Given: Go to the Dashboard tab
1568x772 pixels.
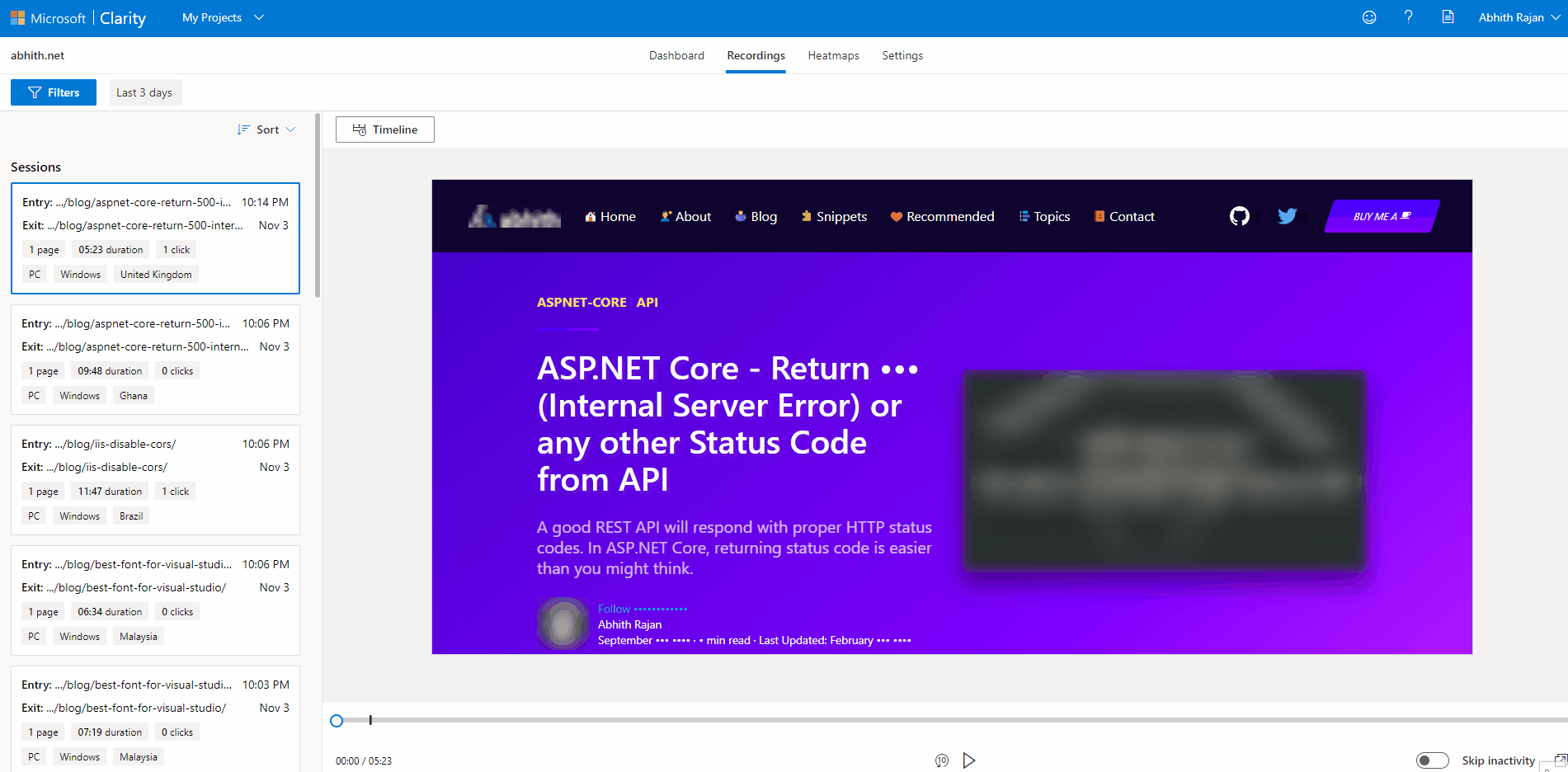Looking at the screenshot, I should [x=676, y=55].
